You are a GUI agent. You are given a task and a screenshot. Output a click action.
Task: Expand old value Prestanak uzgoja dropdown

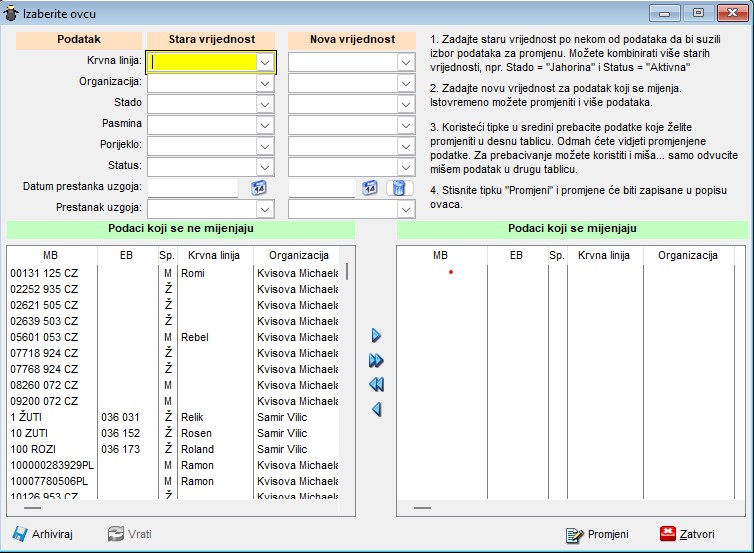[x=265, y=210]
